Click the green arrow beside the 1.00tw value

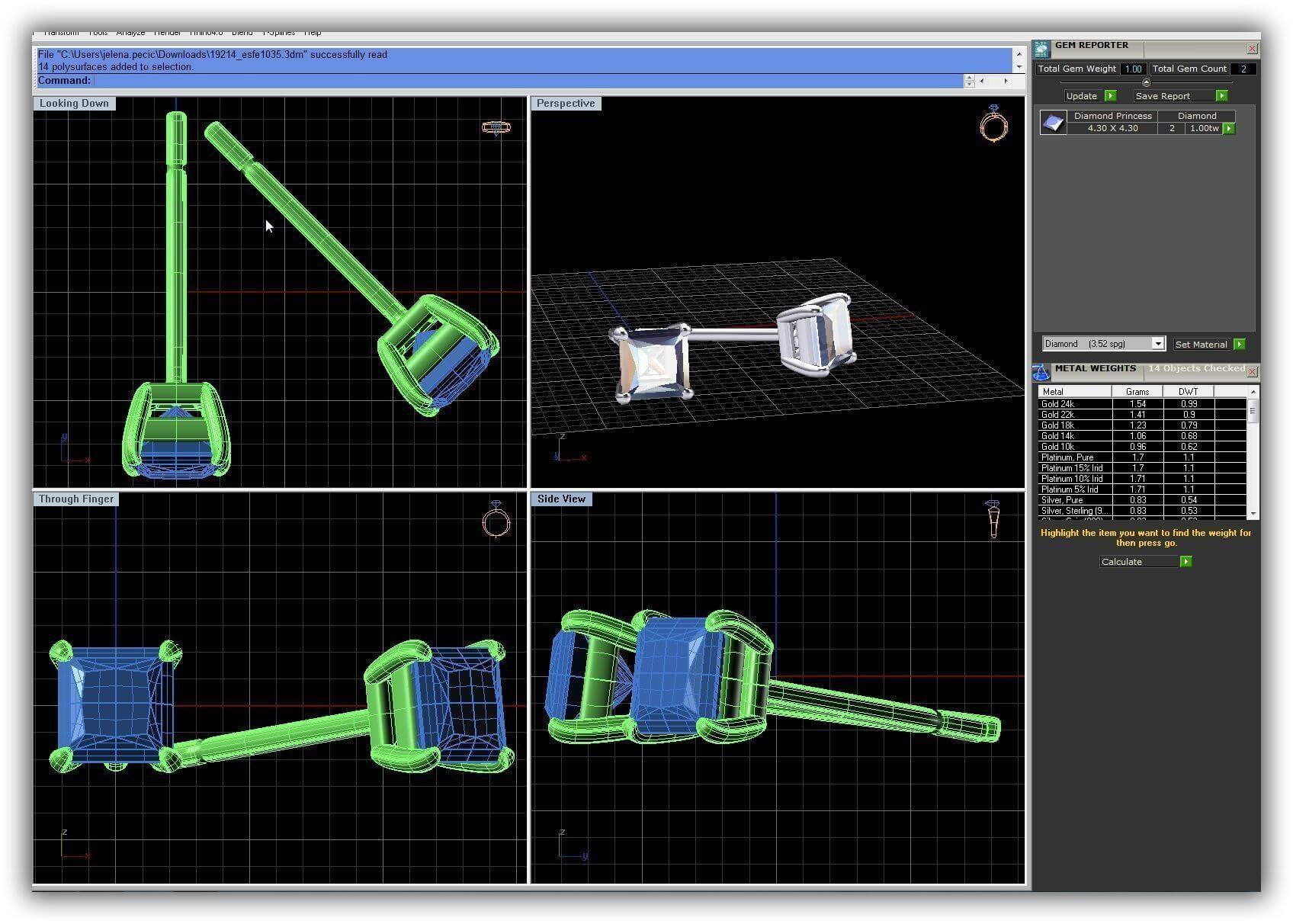[x=1229, y=129]
